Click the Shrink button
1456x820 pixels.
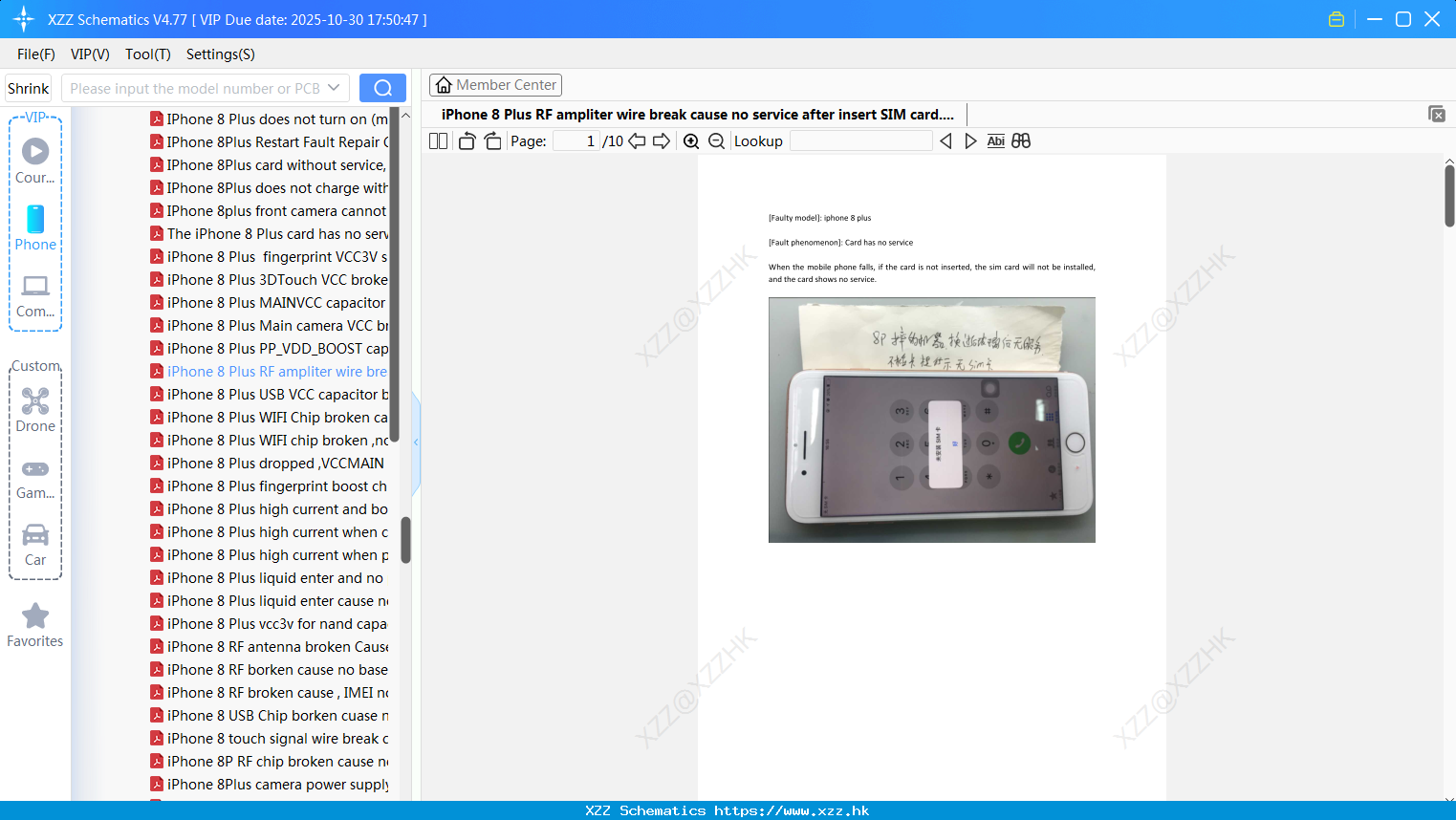pyautogui.click(x=28, y=88)
